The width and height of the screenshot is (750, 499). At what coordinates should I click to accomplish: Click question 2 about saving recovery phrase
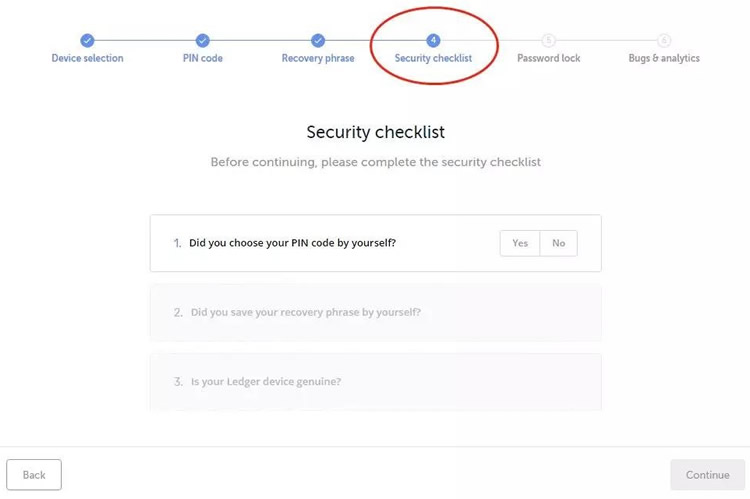pos(305,312)
